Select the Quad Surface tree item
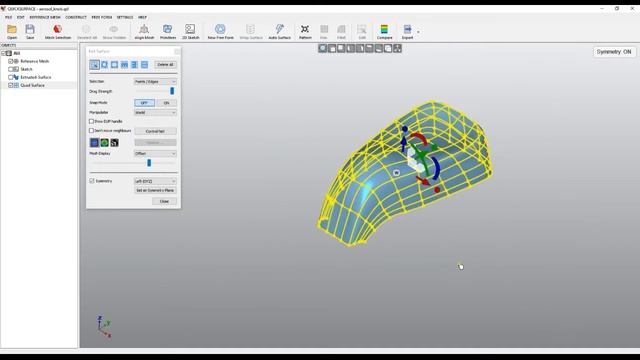The height and width of the screenshot is (360, 640). pos(32,85)
